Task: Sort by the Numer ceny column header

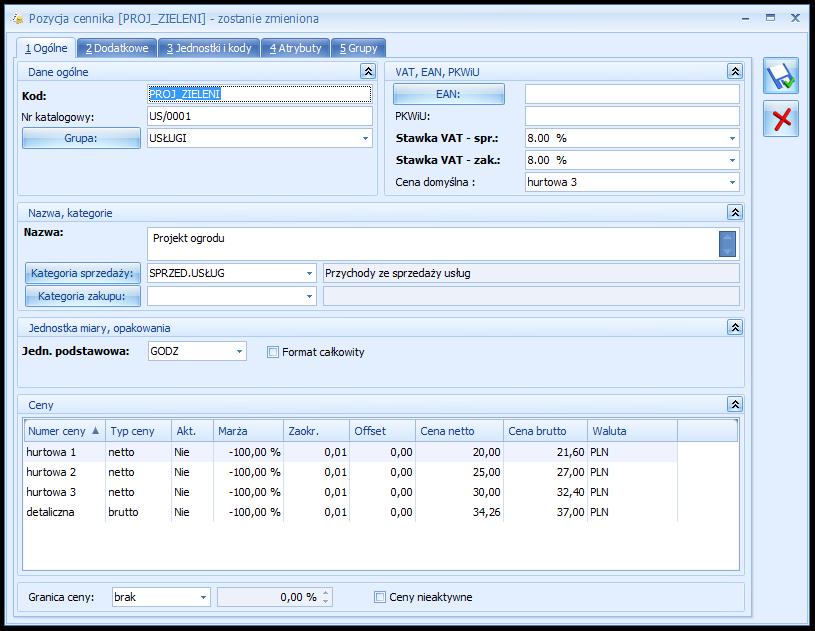Action: 64,431
